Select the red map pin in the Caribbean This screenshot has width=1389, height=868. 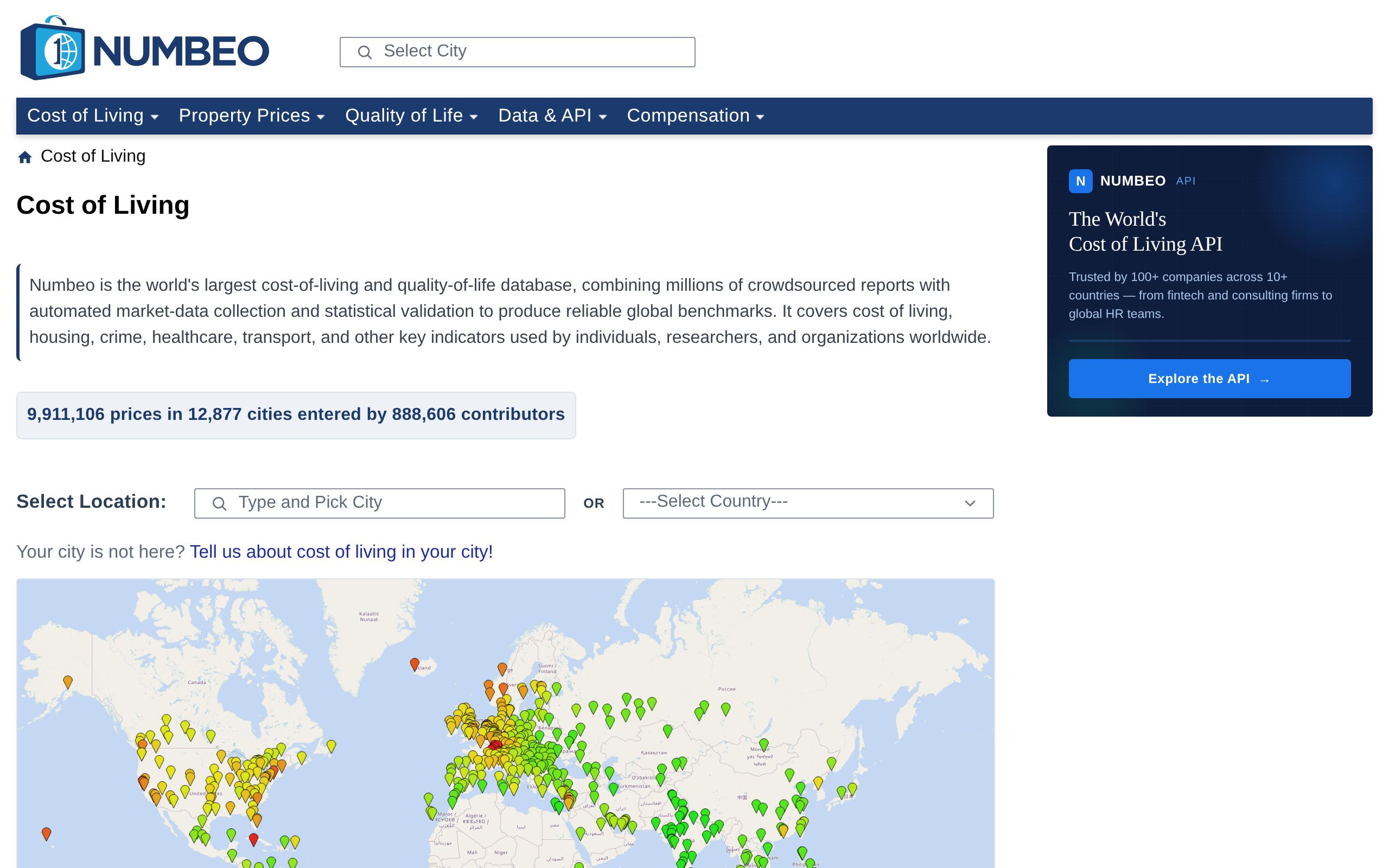(x=254, y=840)
